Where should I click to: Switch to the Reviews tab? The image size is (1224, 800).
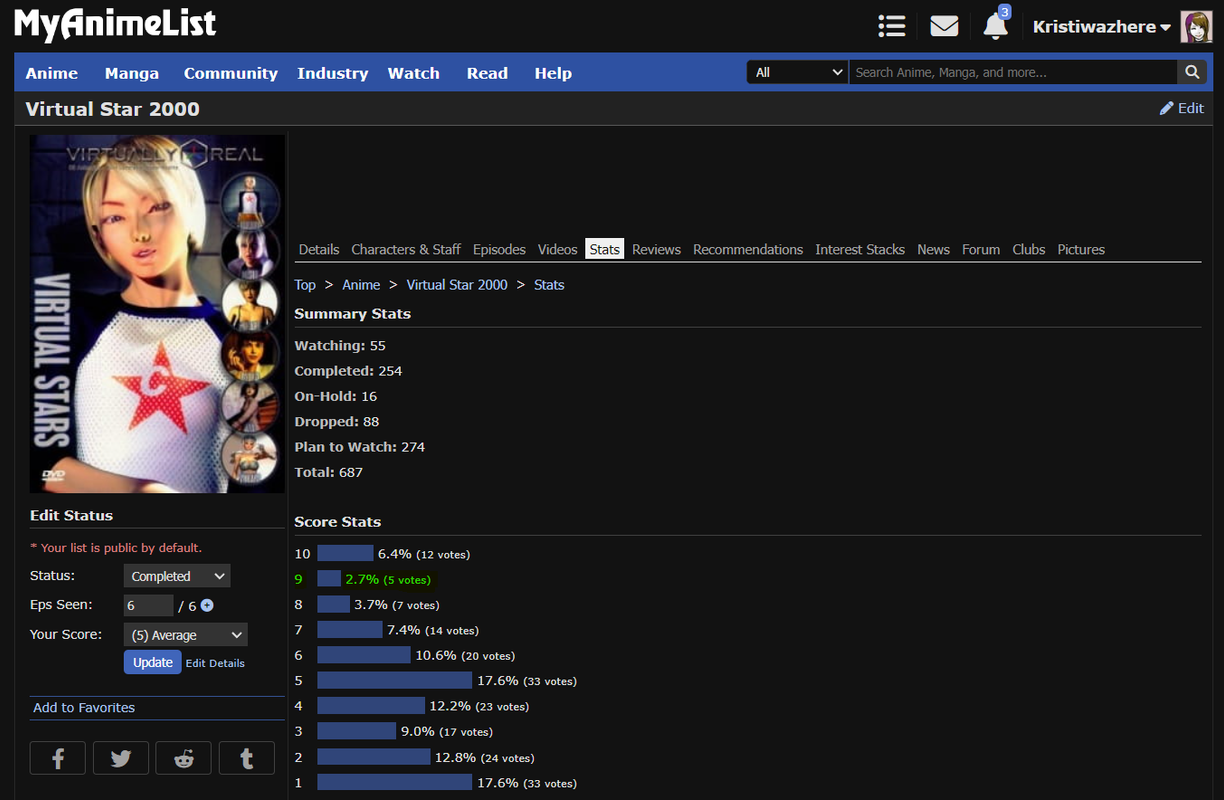[x=656, y=249]
